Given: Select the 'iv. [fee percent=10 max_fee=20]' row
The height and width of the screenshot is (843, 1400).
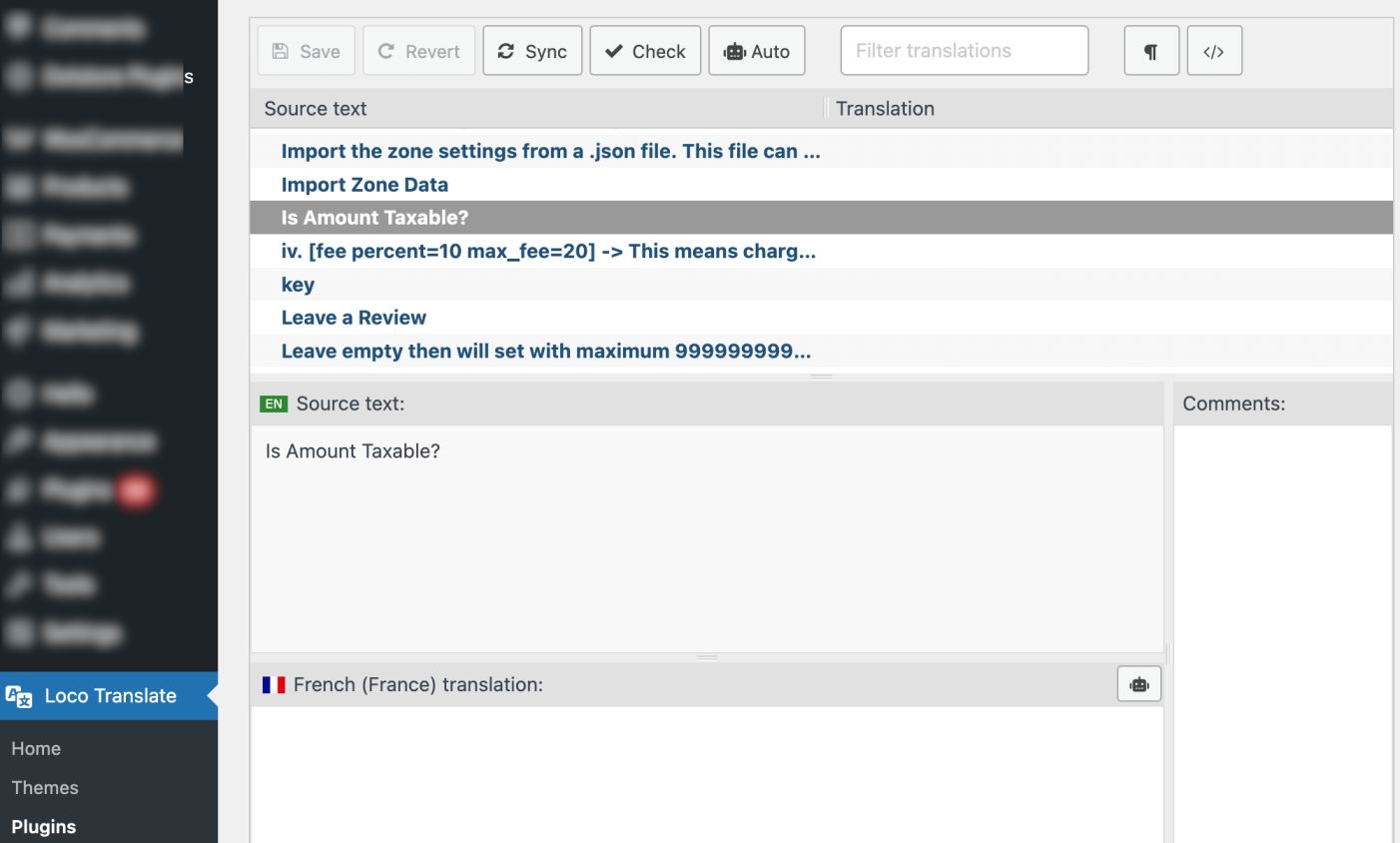Looking at the screenshot, I should pos(821,251).
